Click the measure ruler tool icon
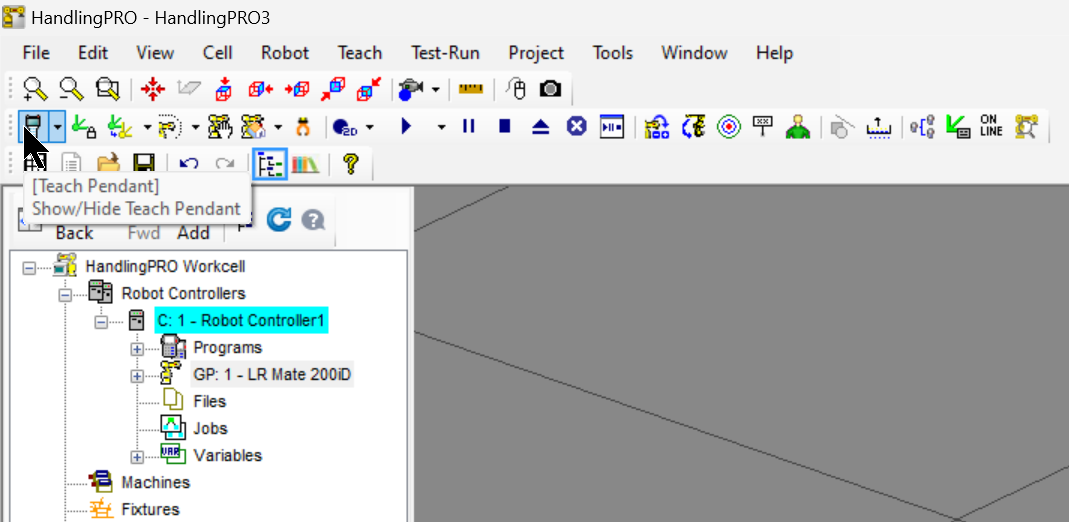This screenshot has width=1069, height=522. point(470,89)
